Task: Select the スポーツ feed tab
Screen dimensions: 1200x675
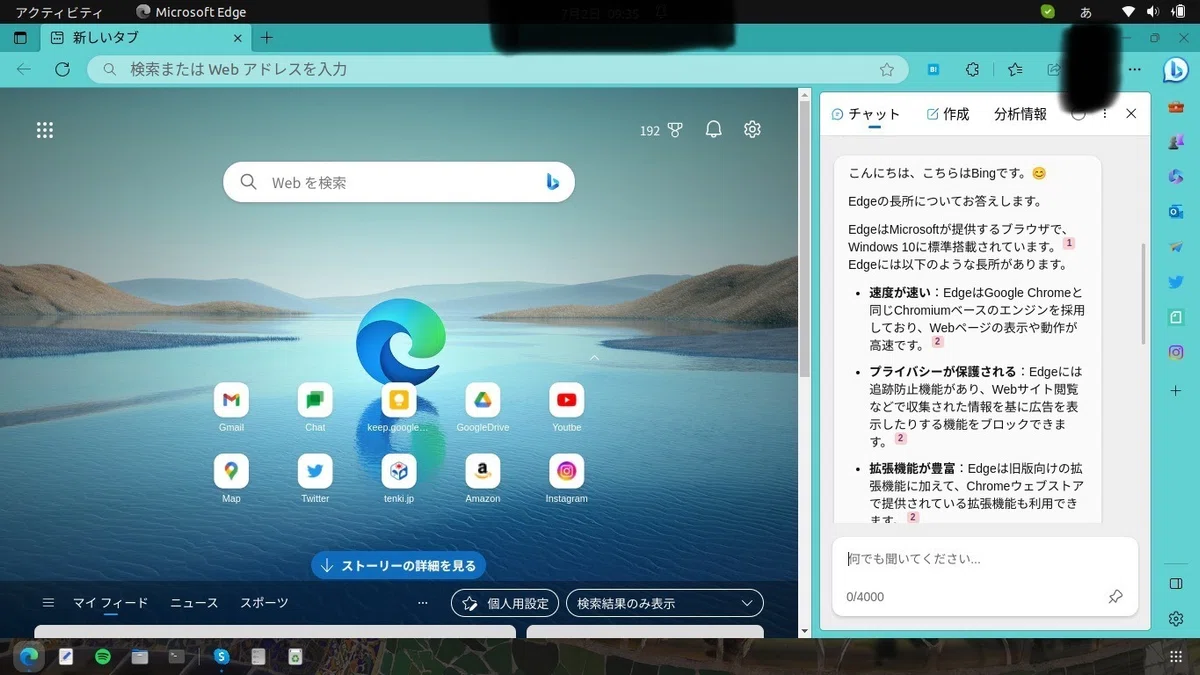Action: click(x=264, y=603)
